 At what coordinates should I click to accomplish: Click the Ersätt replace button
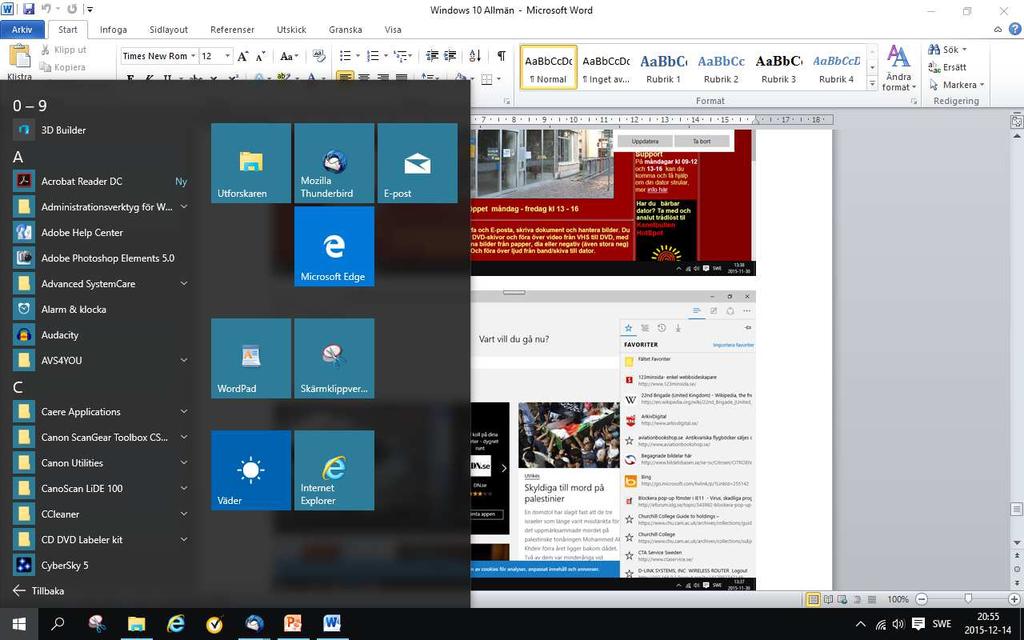948,67
